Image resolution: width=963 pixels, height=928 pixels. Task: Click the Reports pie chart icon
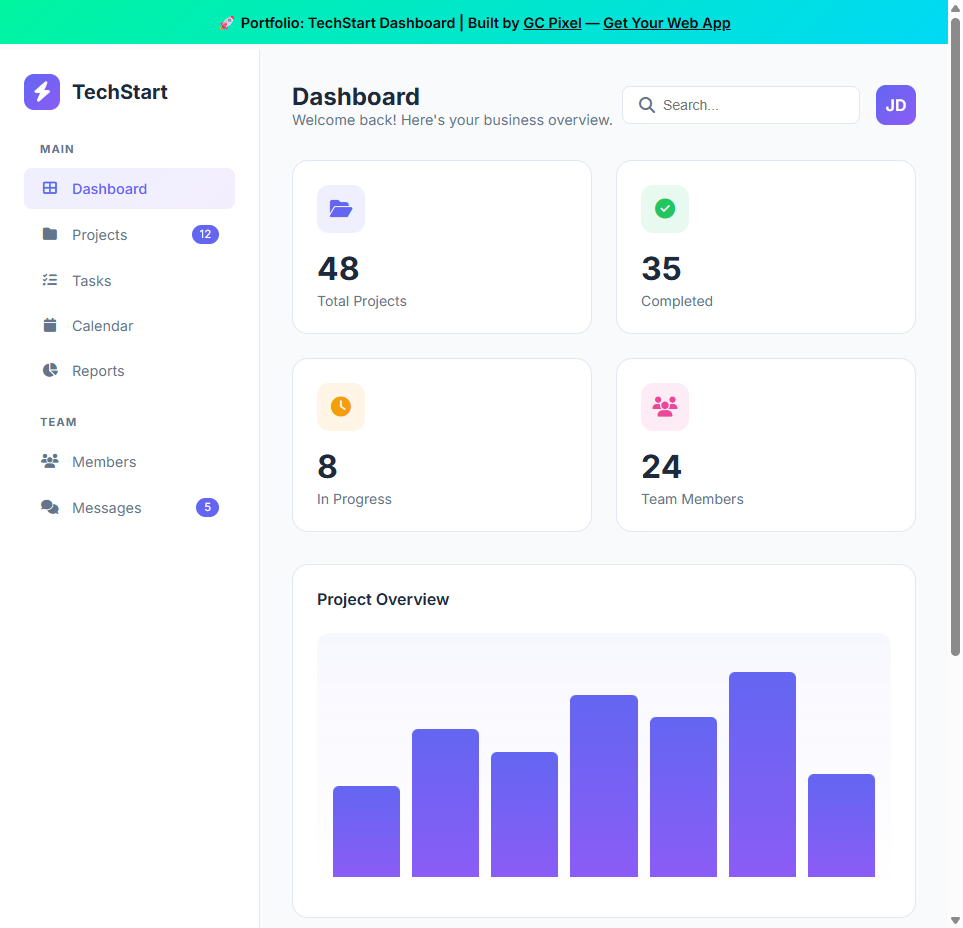[x=49, y=370]
